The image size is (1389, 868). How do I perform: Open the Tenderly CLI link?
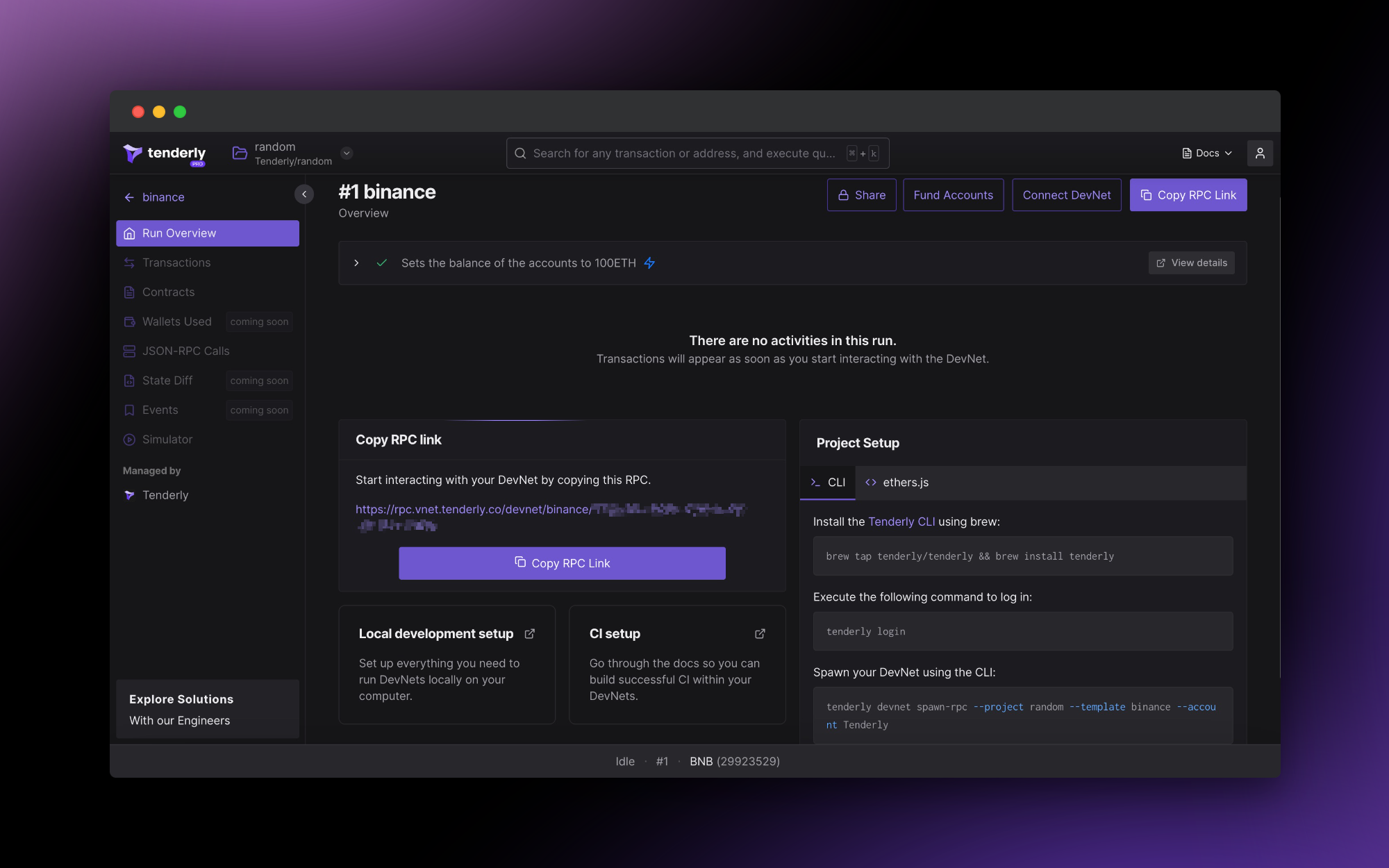[x=901, y=521]
